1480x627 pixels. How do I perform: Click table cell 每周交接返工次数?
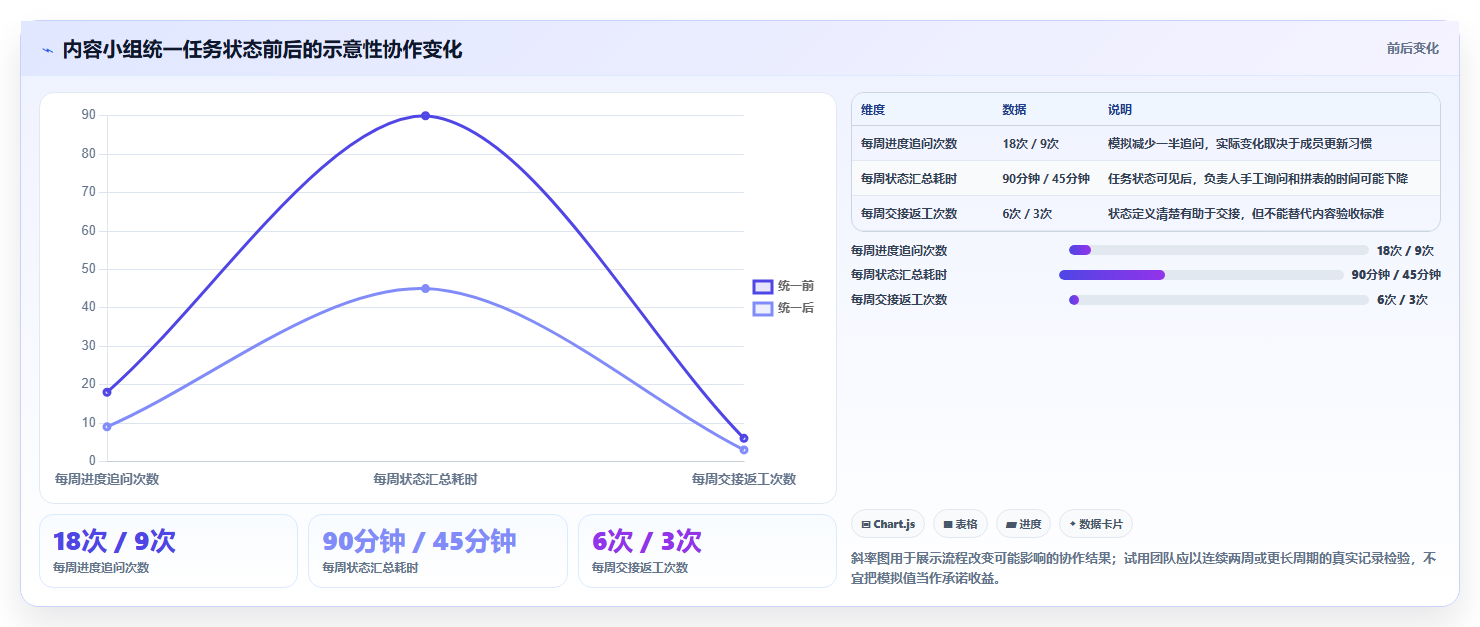[909, 214]
